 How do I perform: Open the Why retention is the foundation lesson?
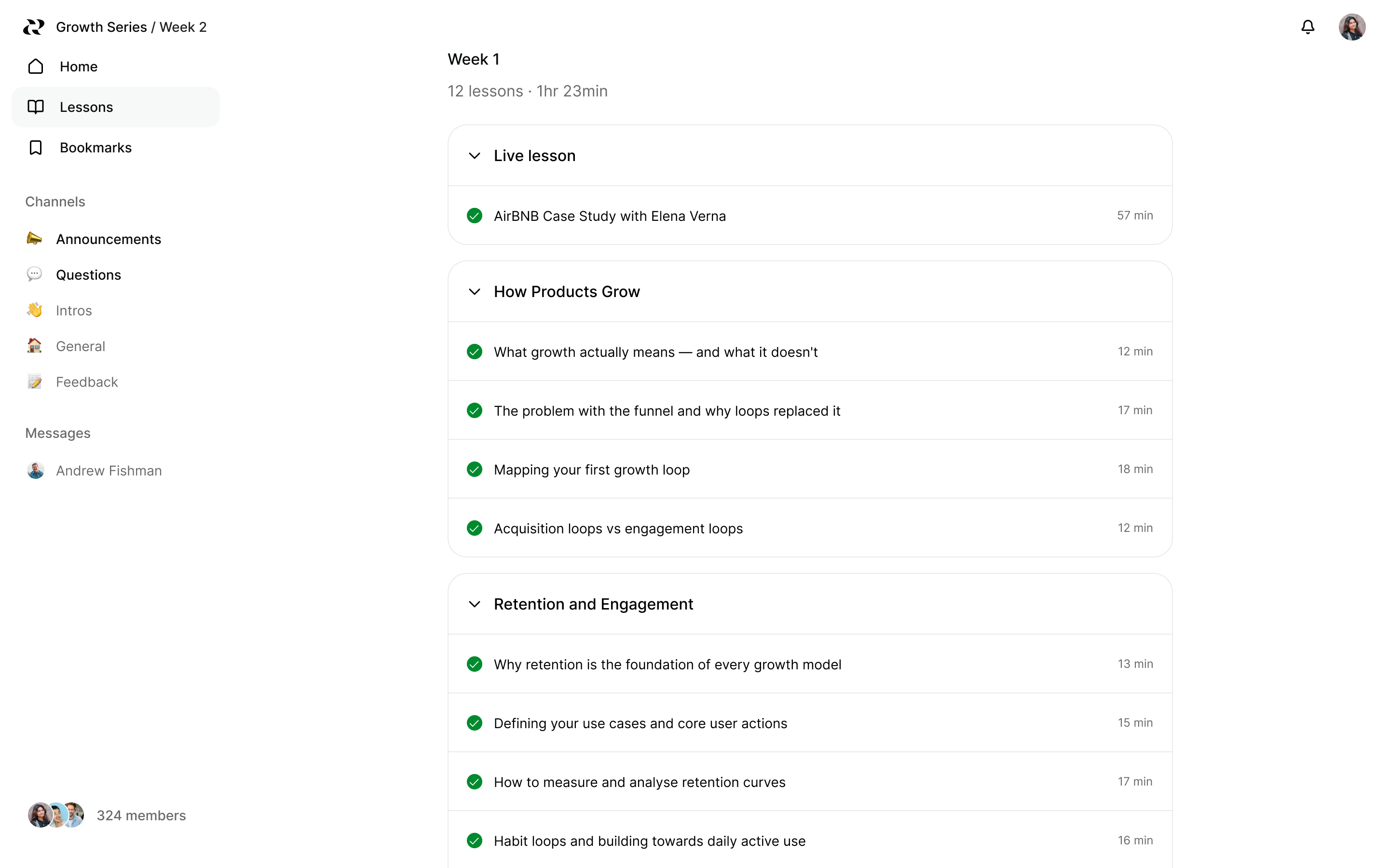point(667,664)
